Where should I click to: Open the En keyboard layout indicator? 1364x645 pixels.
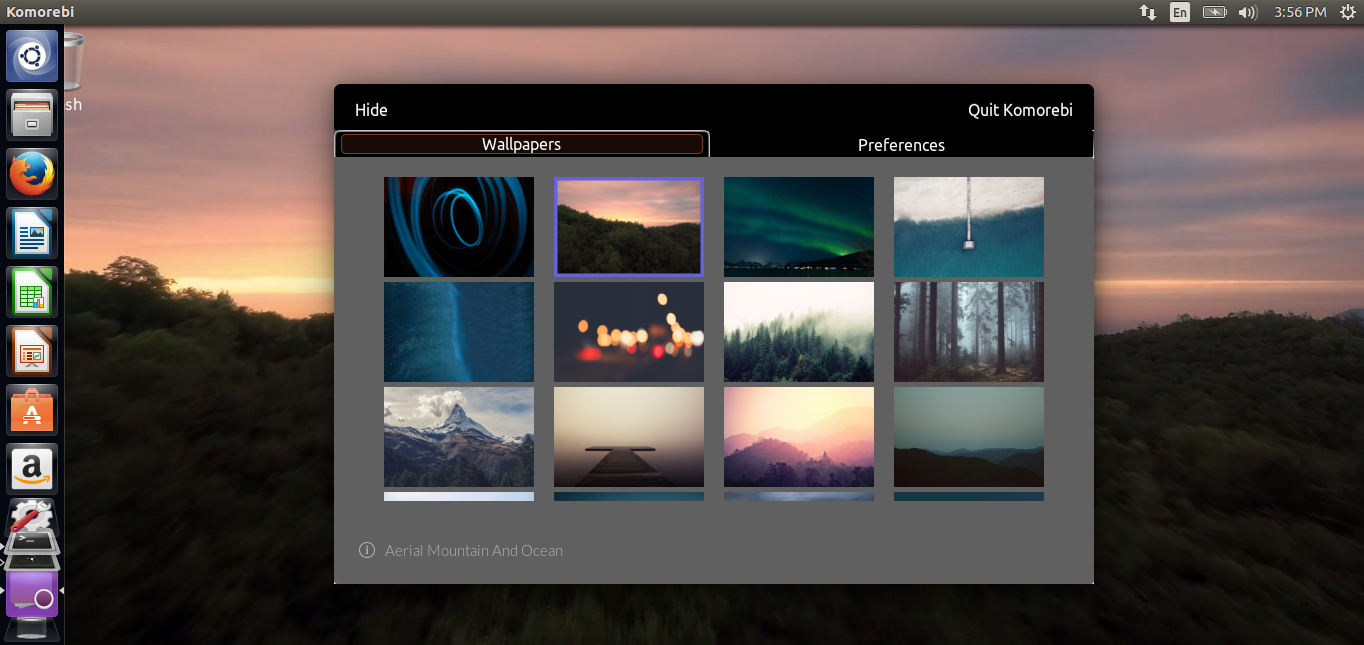point(1180,12)
